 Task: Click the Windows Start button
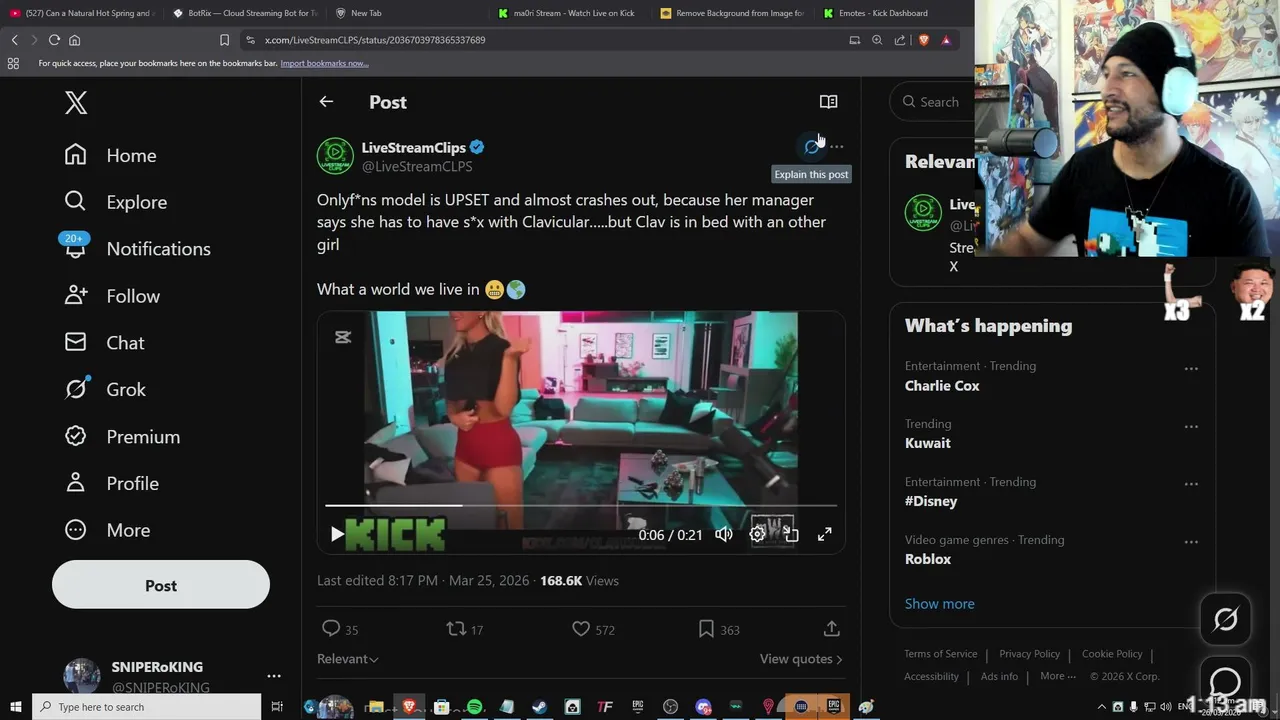click(15, 707)
